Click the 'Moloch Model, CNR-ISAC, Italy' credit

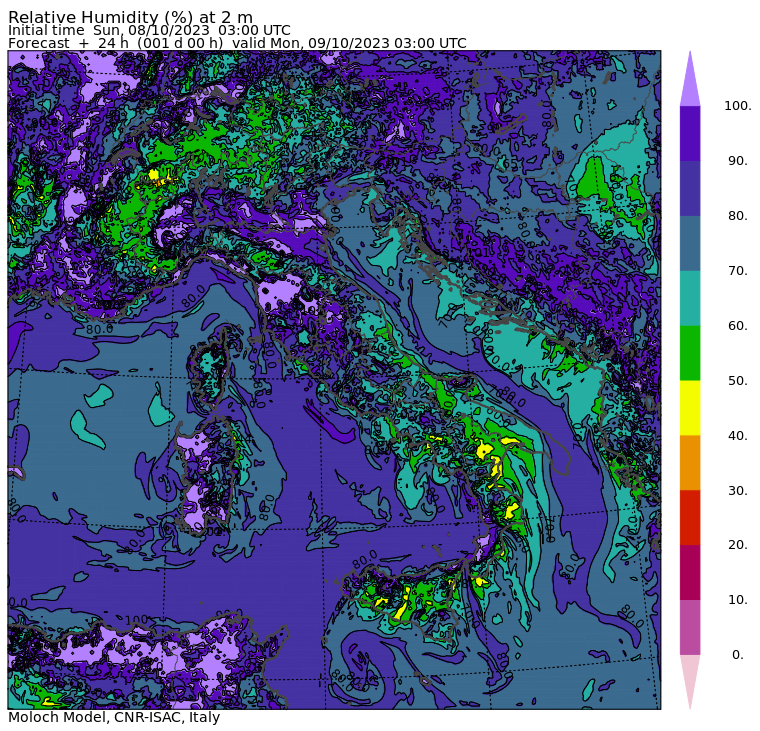(x=114, y=717)
